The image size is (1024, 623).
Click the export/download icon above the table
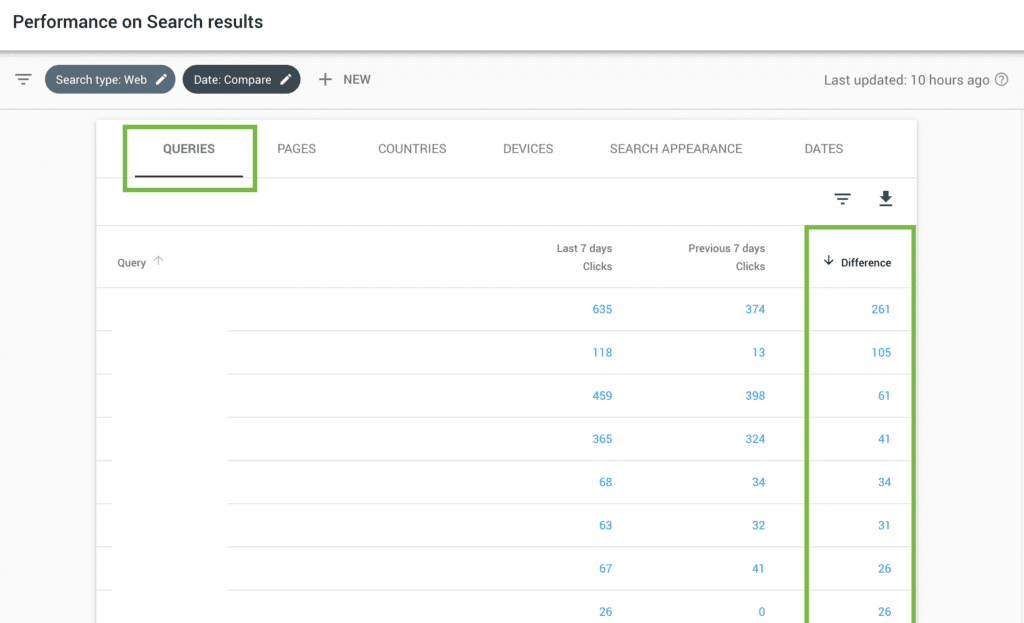[885, 199]
